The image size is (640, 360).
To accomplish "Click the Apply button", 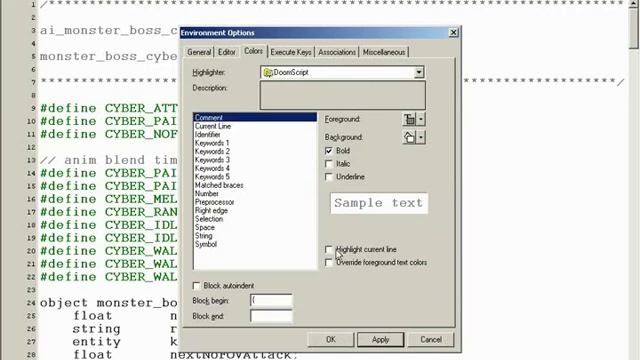I will [380, 340].
